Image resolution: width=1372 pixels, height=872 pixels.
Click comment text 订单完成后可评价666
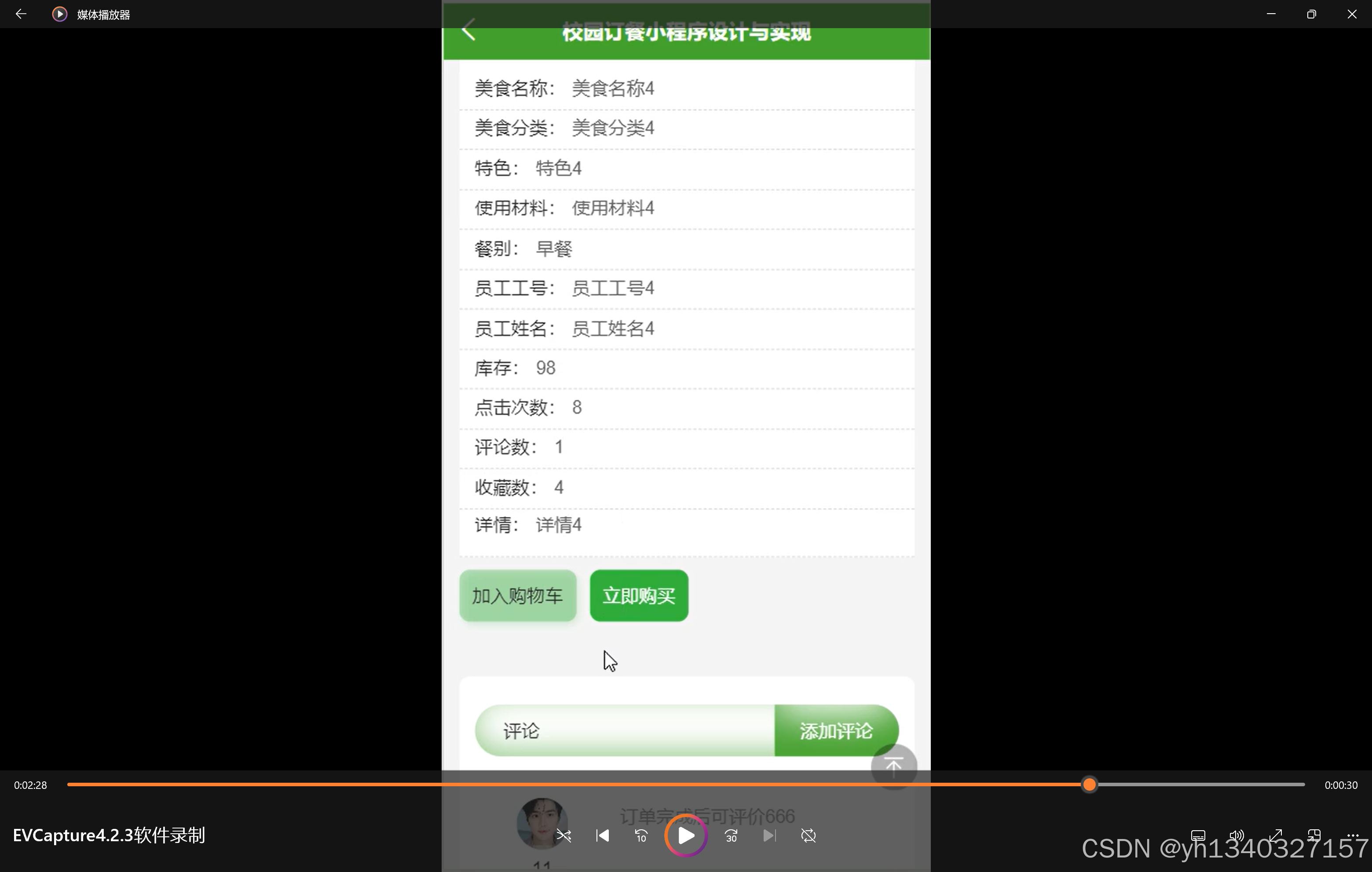(707, 817)
